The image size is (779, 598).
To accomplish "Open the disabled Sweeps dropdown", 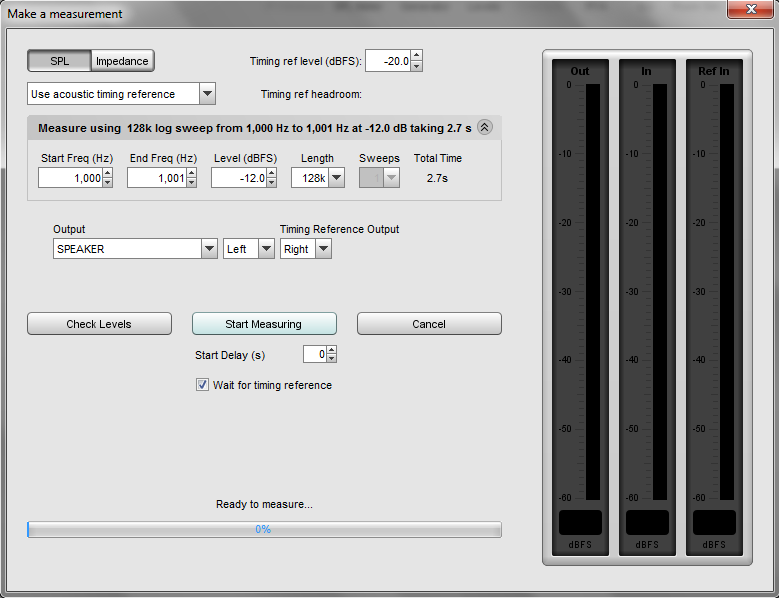I will pos(391,178).
